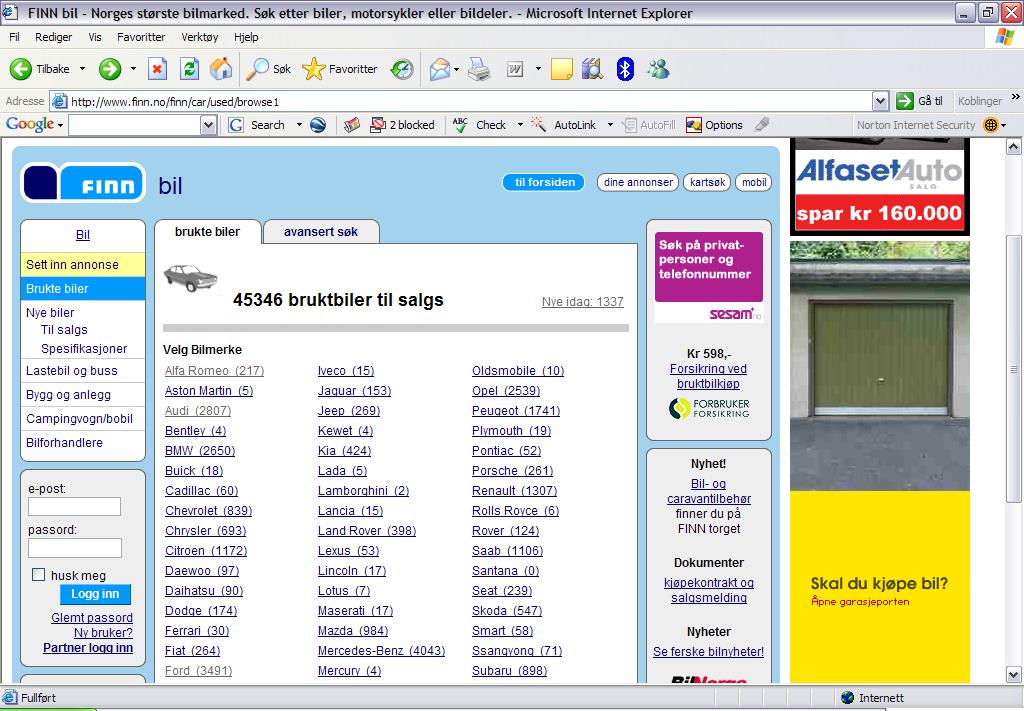Open the Søk magnifier toolbar button
Screen dimensions: 1024x711
point(268,69)
